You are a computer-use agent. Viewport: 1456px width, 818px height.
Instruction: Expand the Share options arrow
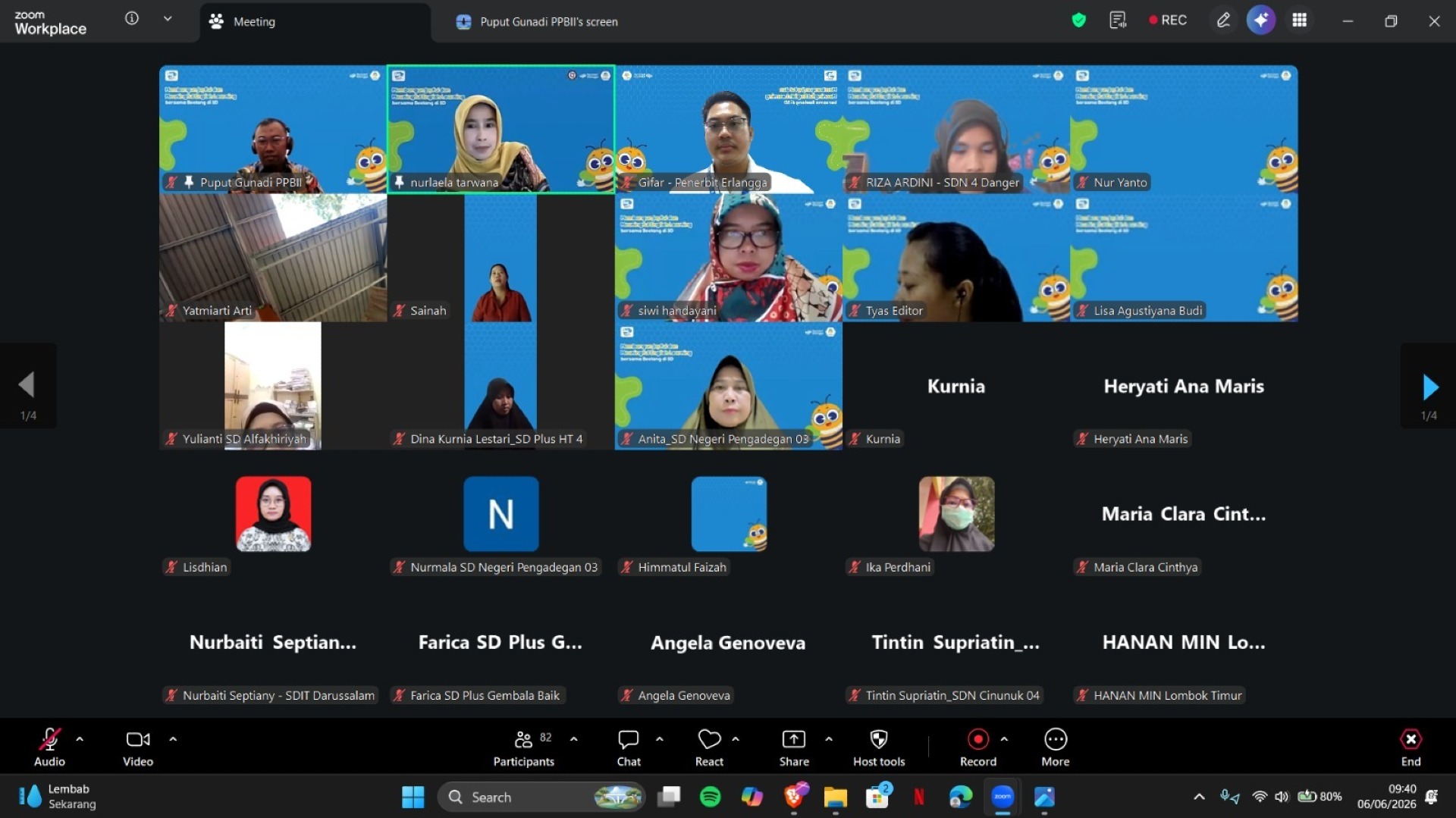point(829,738)
